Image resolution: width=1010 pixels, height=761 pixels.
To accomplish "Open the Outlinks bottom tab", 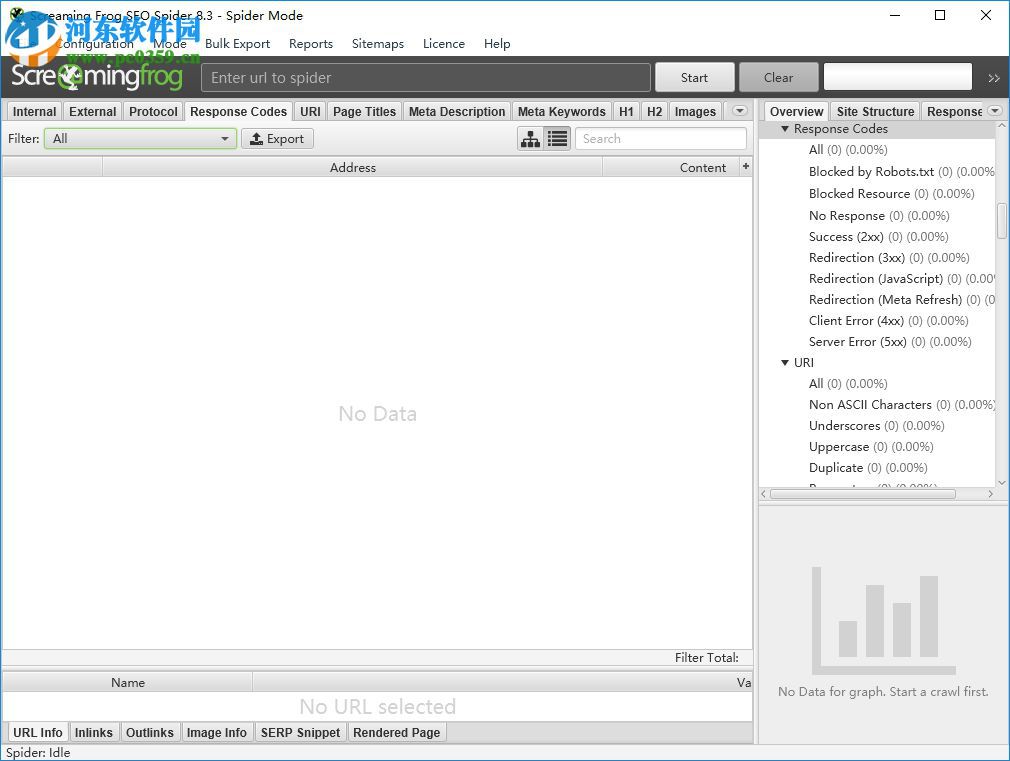I will (149, 733).
